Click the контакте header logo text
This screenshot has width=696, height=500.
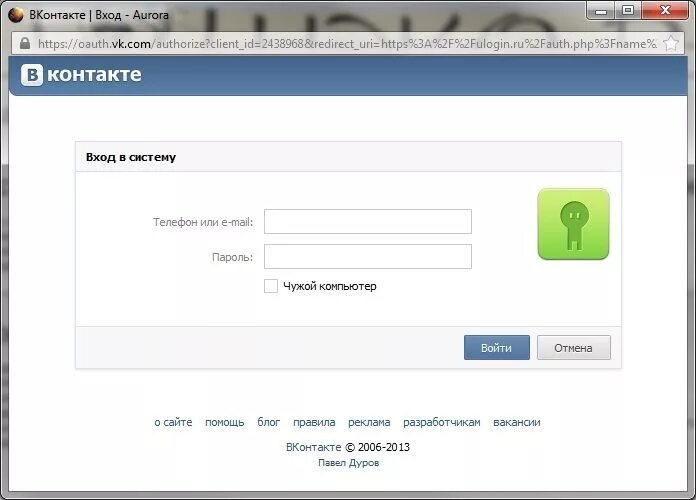pos(94,75)
